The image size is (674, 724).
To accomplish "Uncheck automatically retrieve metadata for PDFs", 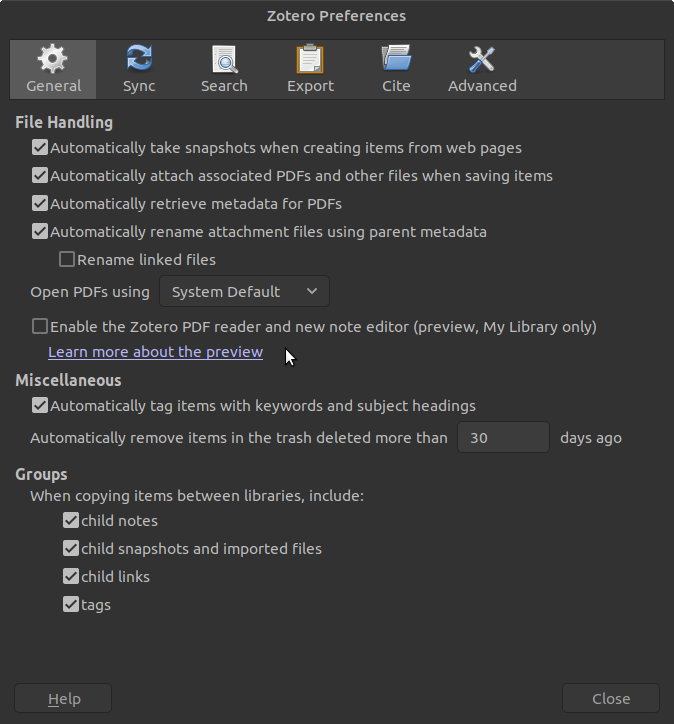I will point(40,204).
